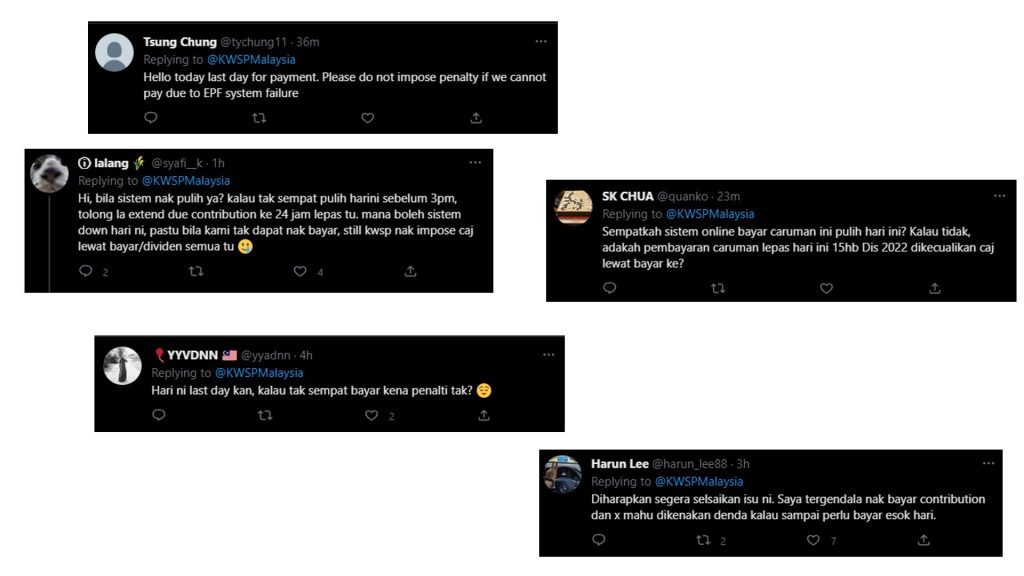
Task: Open SK CHUA's profile name
Action: point(628,196)
